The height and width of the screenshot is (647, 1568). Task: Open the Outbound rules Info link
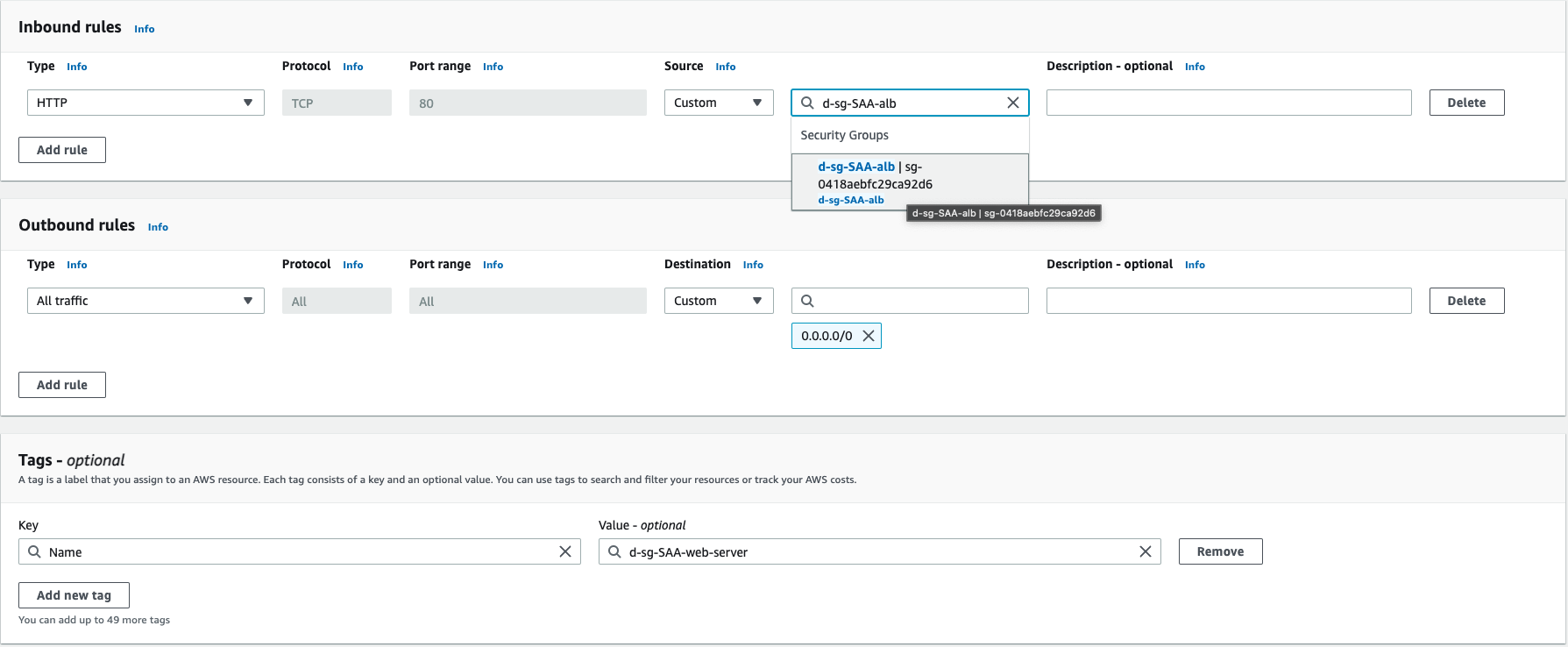pyautogui.click(x=158, y=227)
